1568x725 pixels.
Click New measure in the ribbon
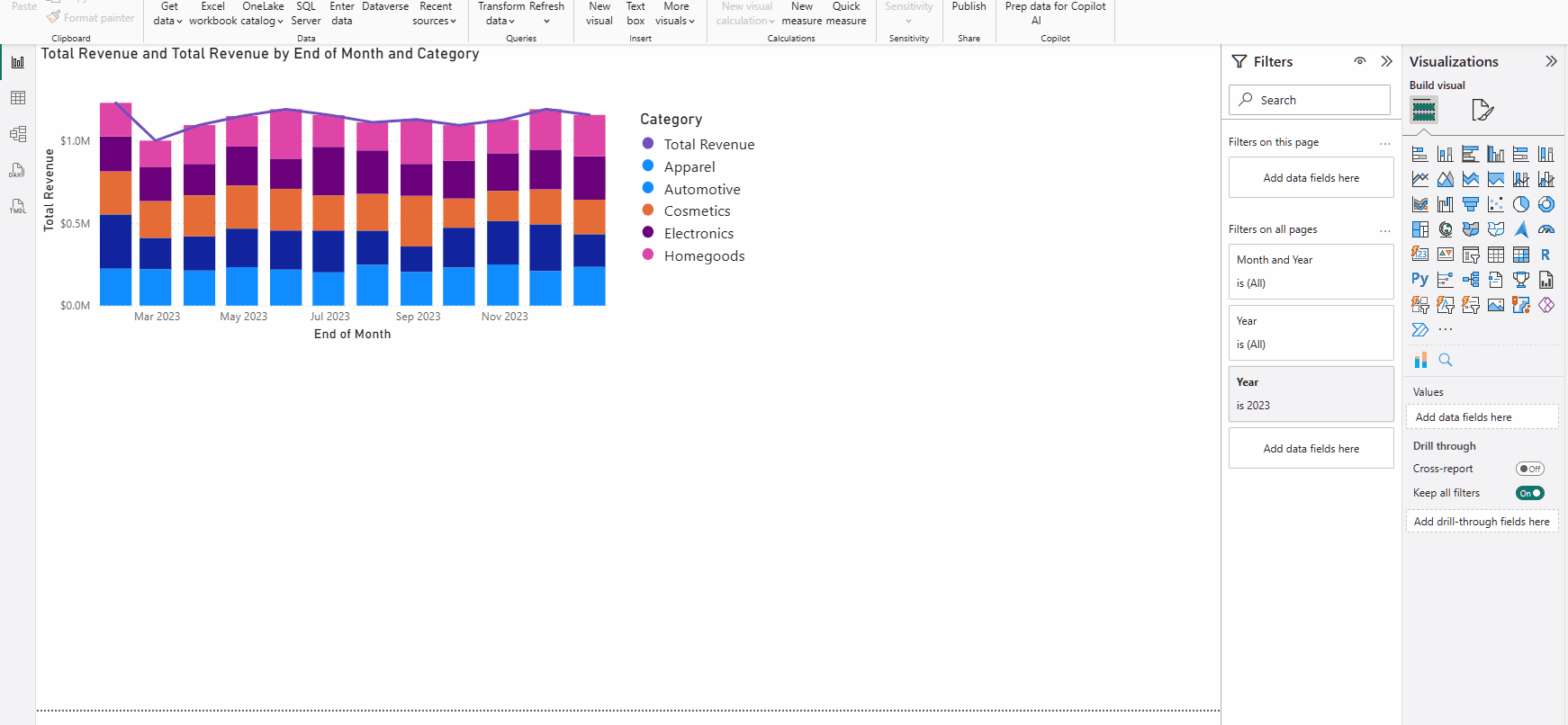801,13
